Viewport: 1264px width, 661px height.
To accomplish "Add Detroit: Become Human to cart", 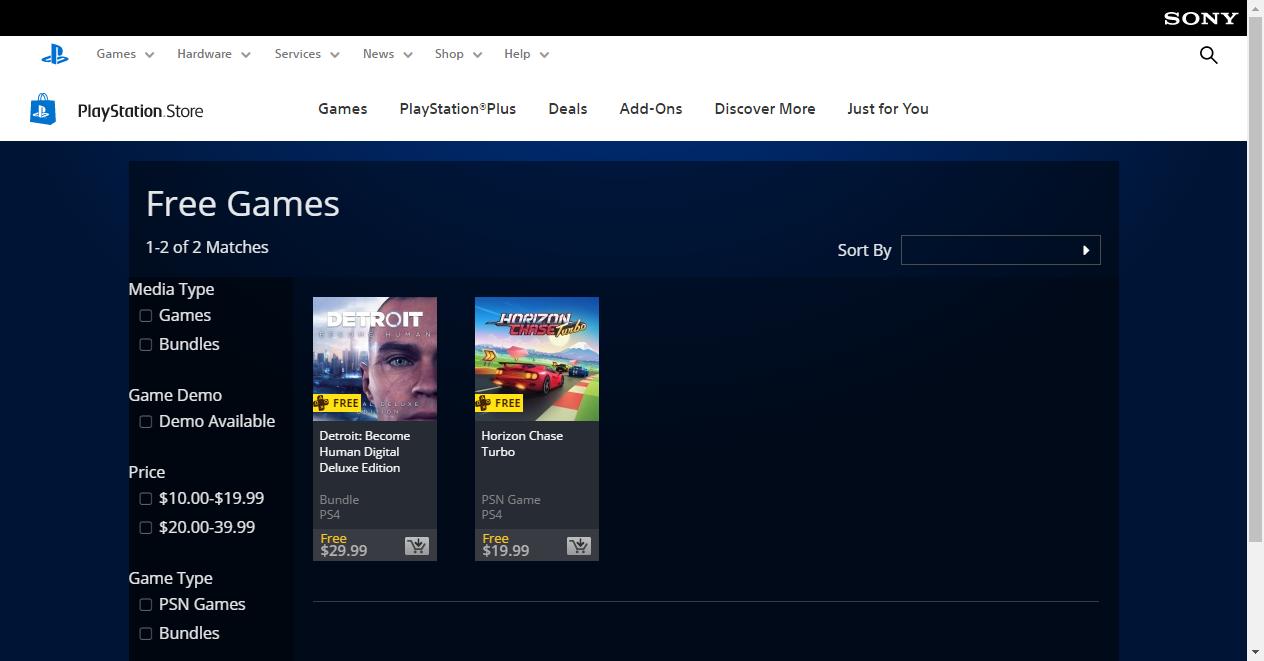I will [417, 545].
